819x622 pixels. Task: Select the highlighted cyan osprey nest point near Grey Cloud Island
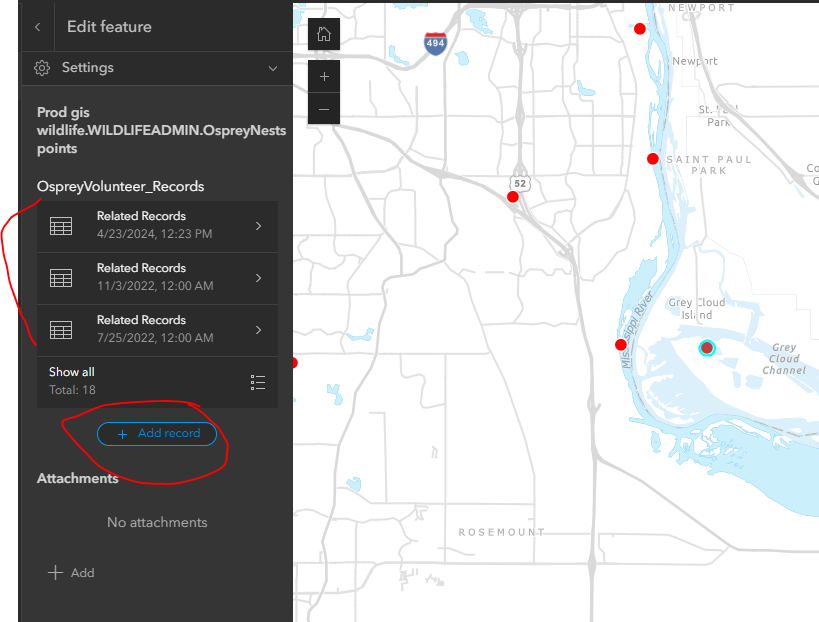tap(707, 348)
